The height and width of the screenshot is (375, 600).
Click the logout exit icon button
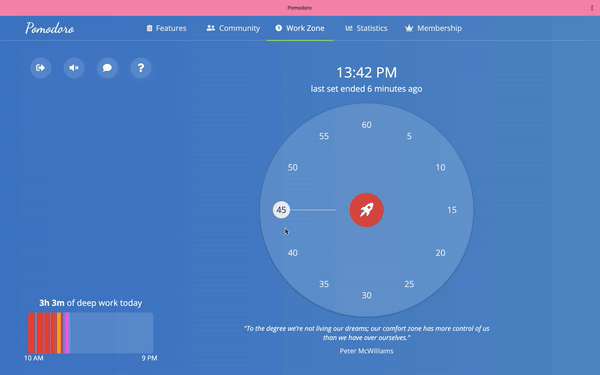pyautogui.click(x=41, y=68)
